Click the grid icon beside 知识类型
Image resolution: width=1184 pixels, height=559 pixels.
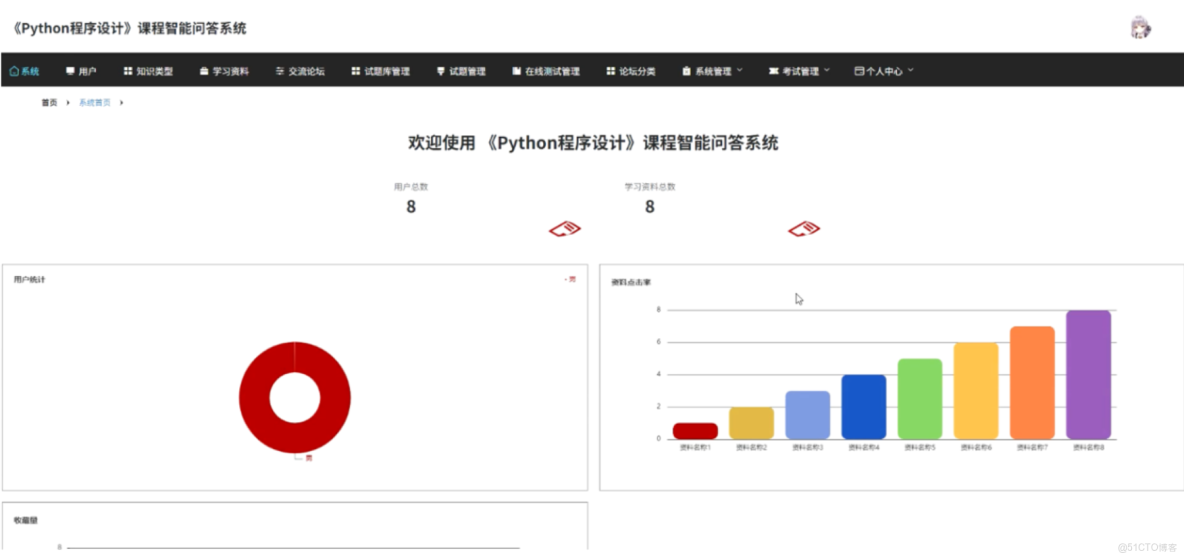(x=128, y=72)
